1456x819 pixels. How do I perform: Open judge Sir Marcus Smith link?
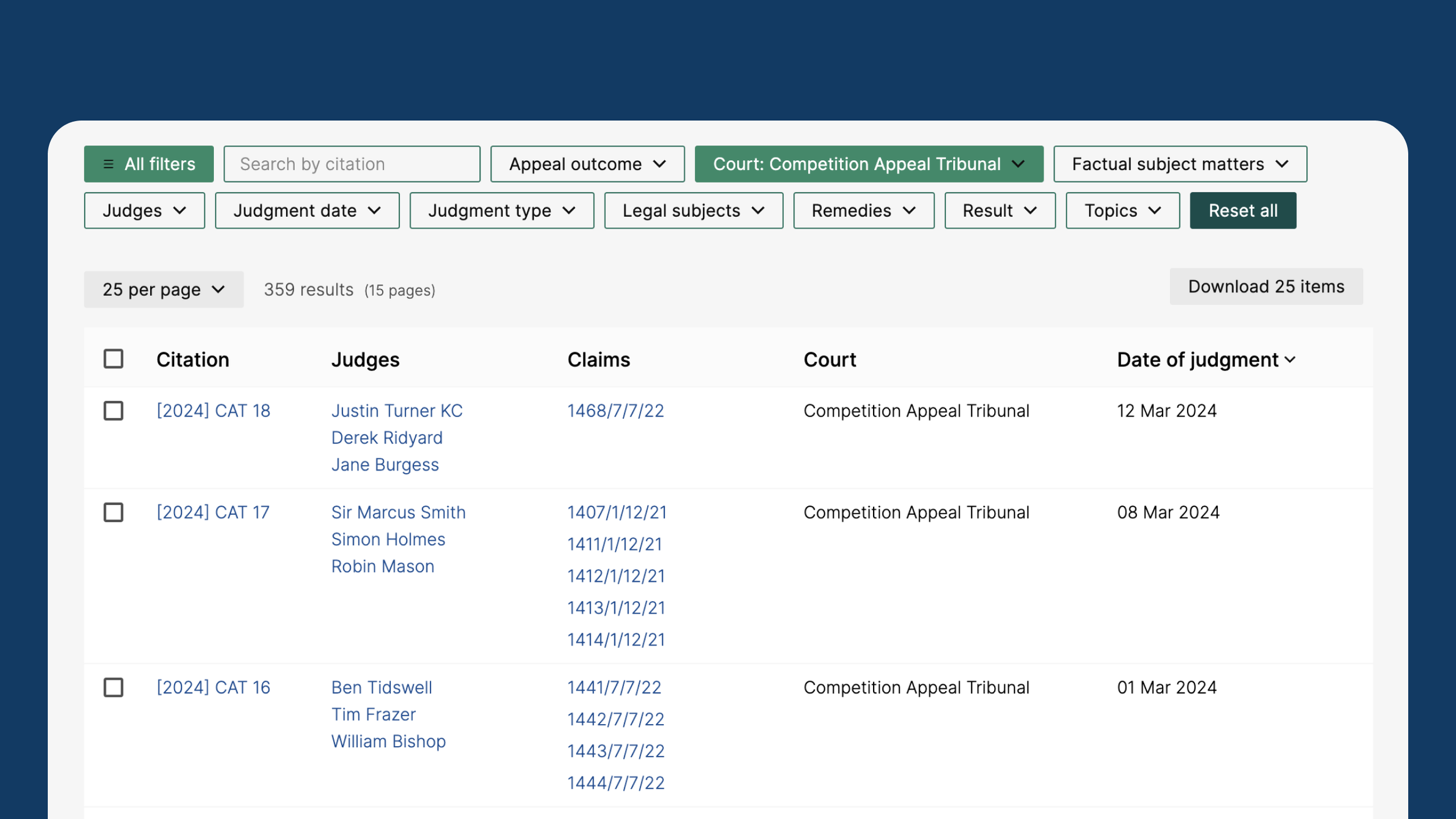[398, 513]
